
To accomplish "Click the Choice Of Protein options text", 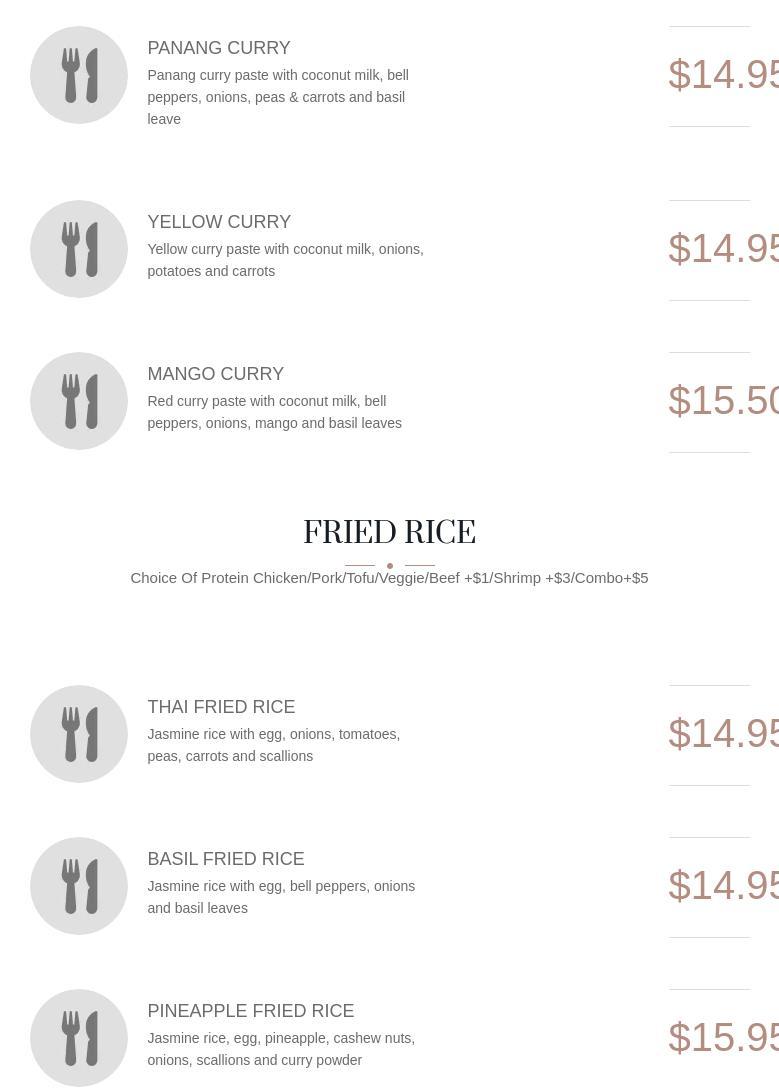I will (389, 578).
